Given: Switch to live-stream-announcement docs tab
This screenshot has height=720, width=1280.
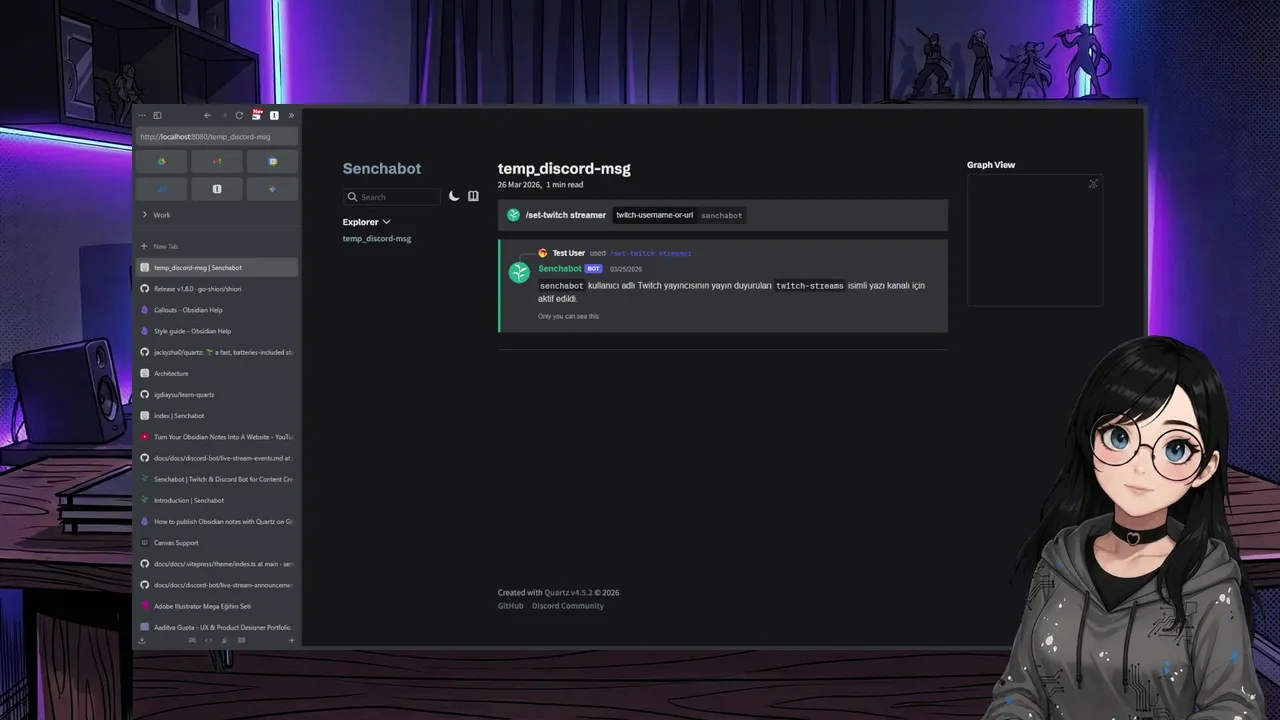Looking at the screenshot, I should [x=217, y=585].
